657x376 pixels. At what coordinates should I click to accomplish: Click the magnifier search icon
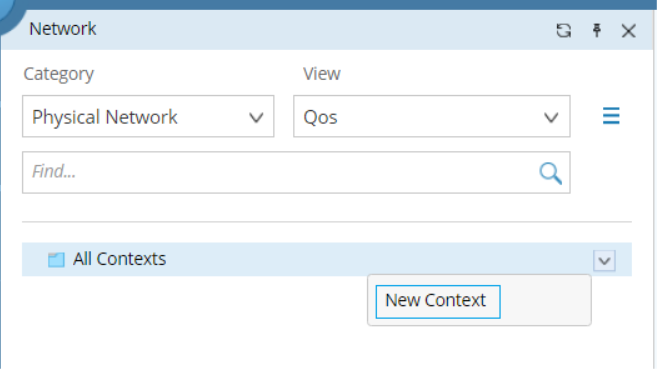click(550, 173)
